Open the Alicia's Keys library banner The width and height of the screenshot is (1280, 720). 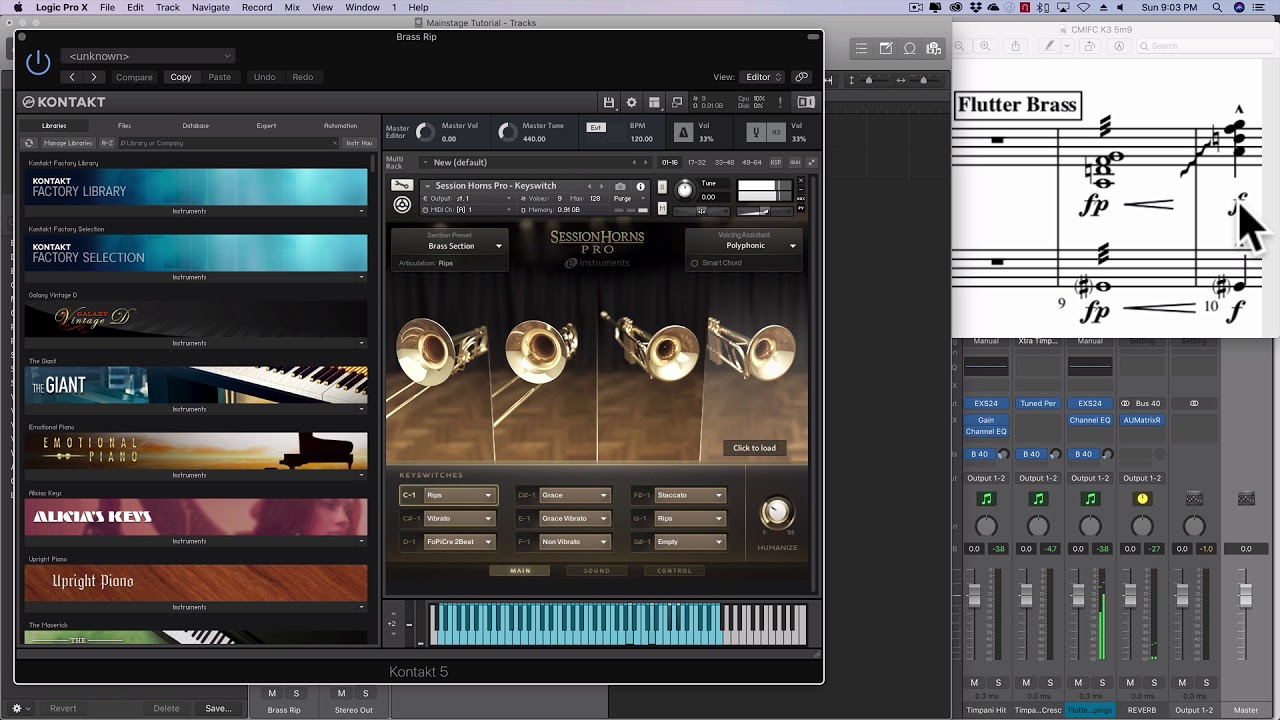pos(196,517)
